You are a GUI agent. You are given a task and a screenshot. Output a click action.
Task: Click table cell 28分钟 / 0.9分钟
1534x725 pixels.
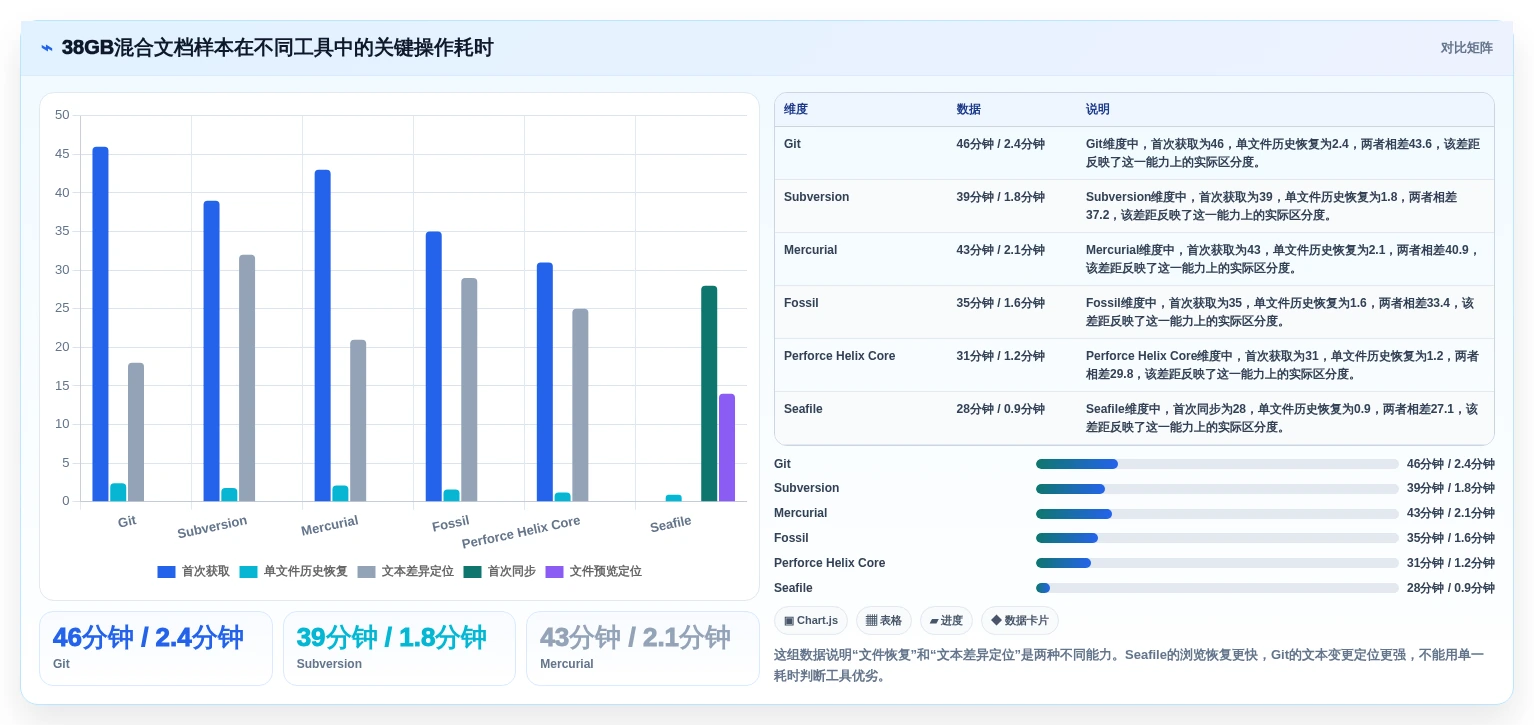tap(1001, 409)
